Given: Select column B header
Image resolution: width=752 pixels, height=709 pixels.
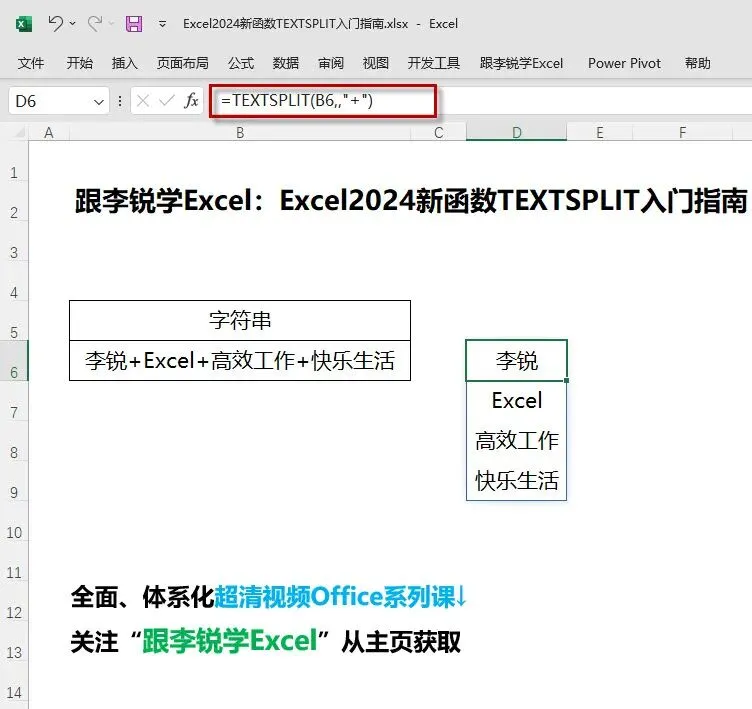Looking at the screenshot, I should pyautogui.click(x=240, y=132).
